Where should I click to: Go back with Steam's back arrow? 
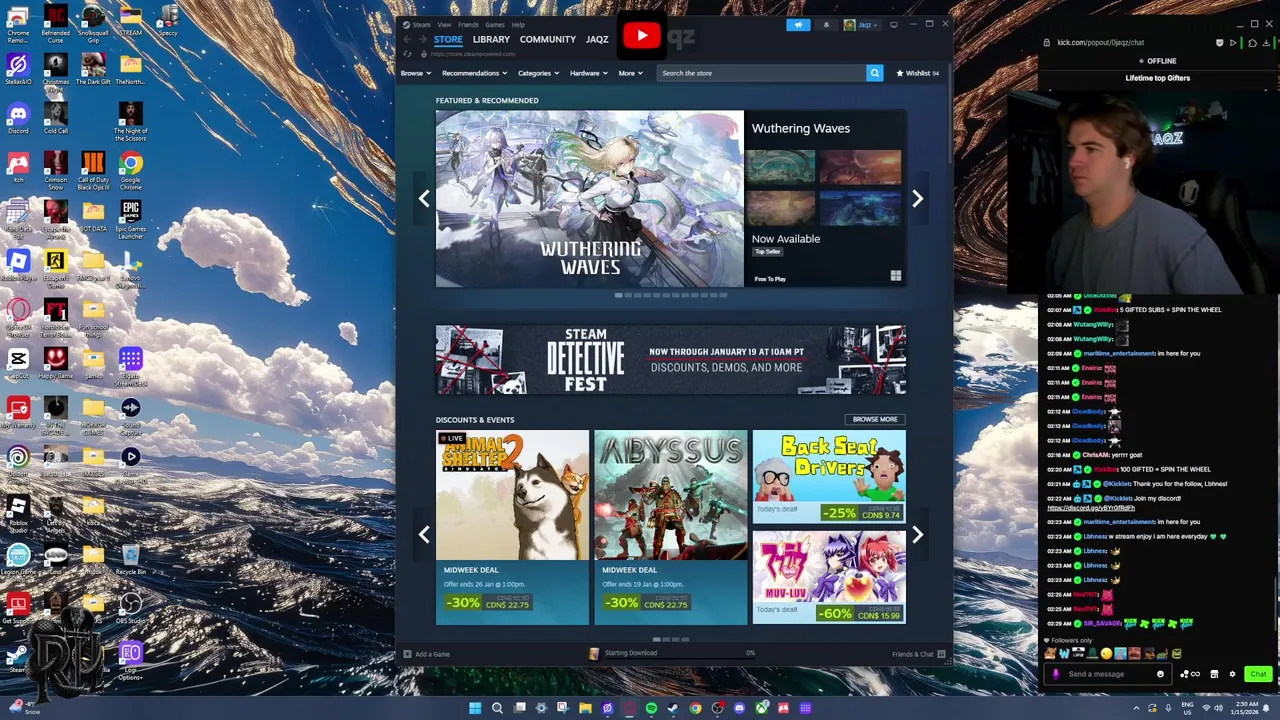[x=407, y=39]
